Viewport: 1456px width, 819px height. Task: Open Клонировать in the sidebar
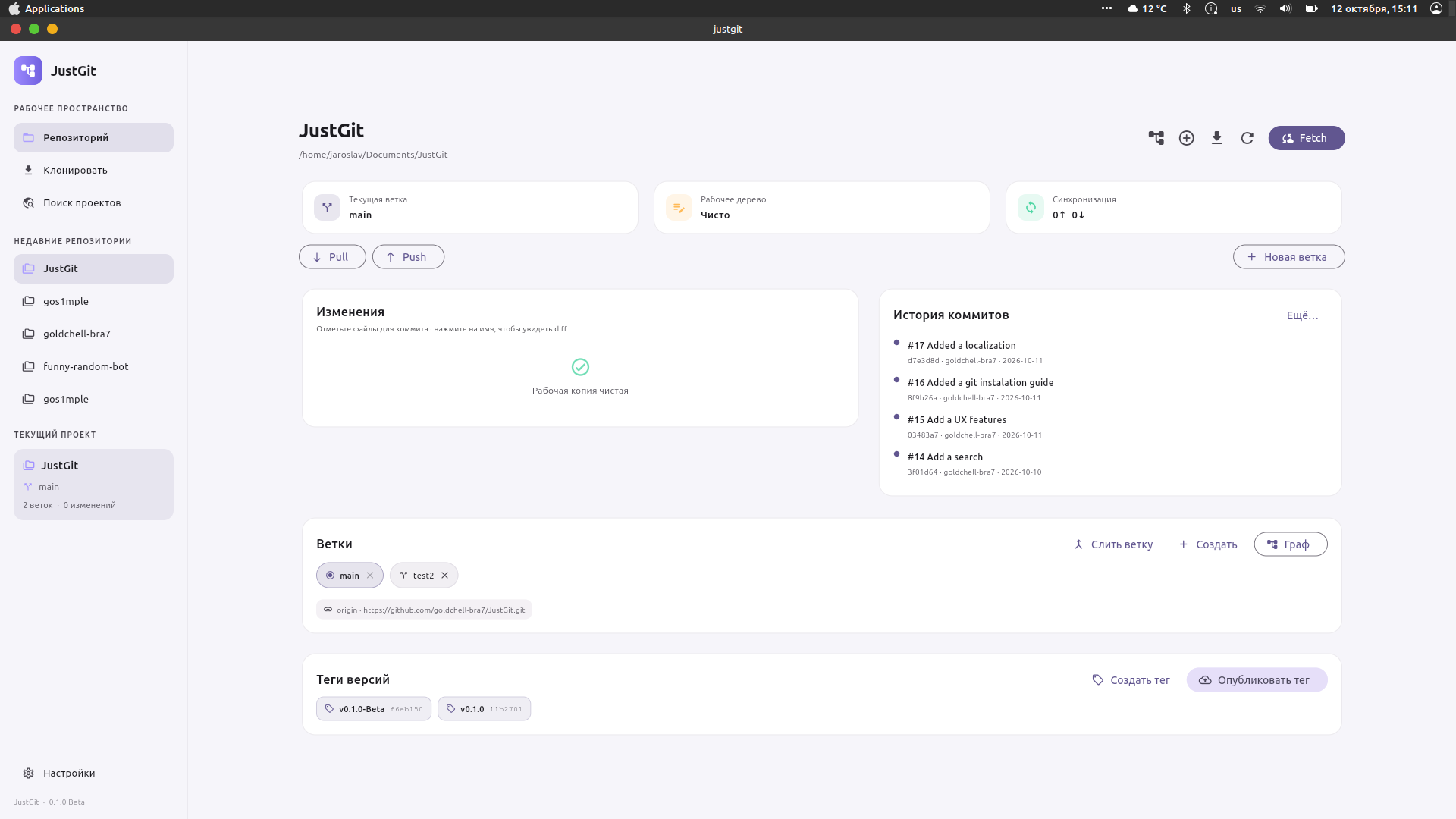click(x=93, y=171)
